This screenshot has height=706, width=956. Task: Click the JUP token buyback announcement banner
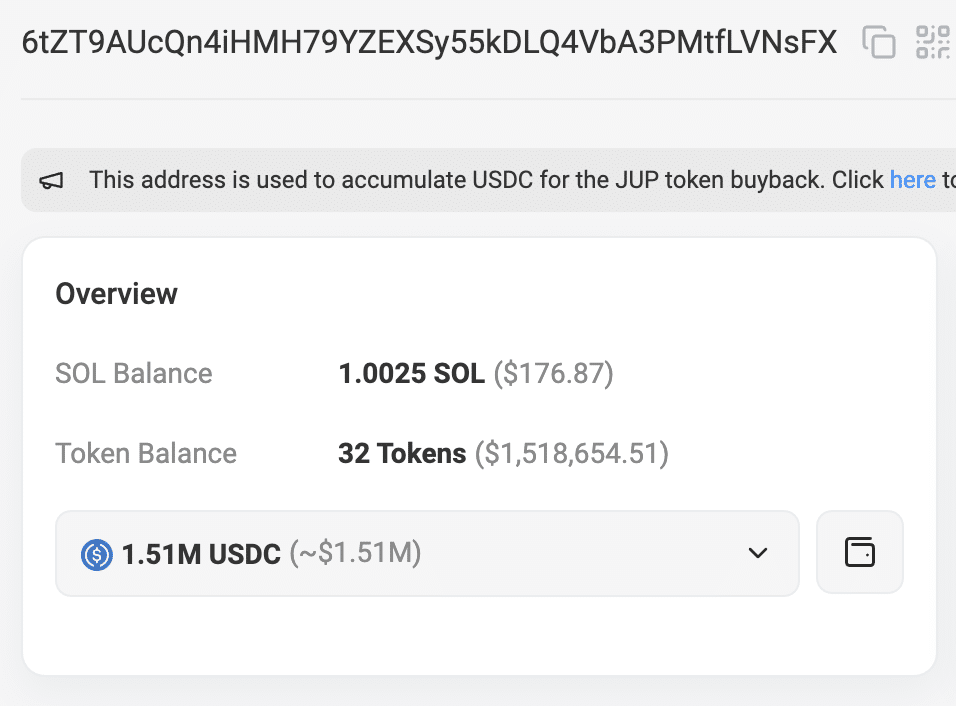[488, 180]
